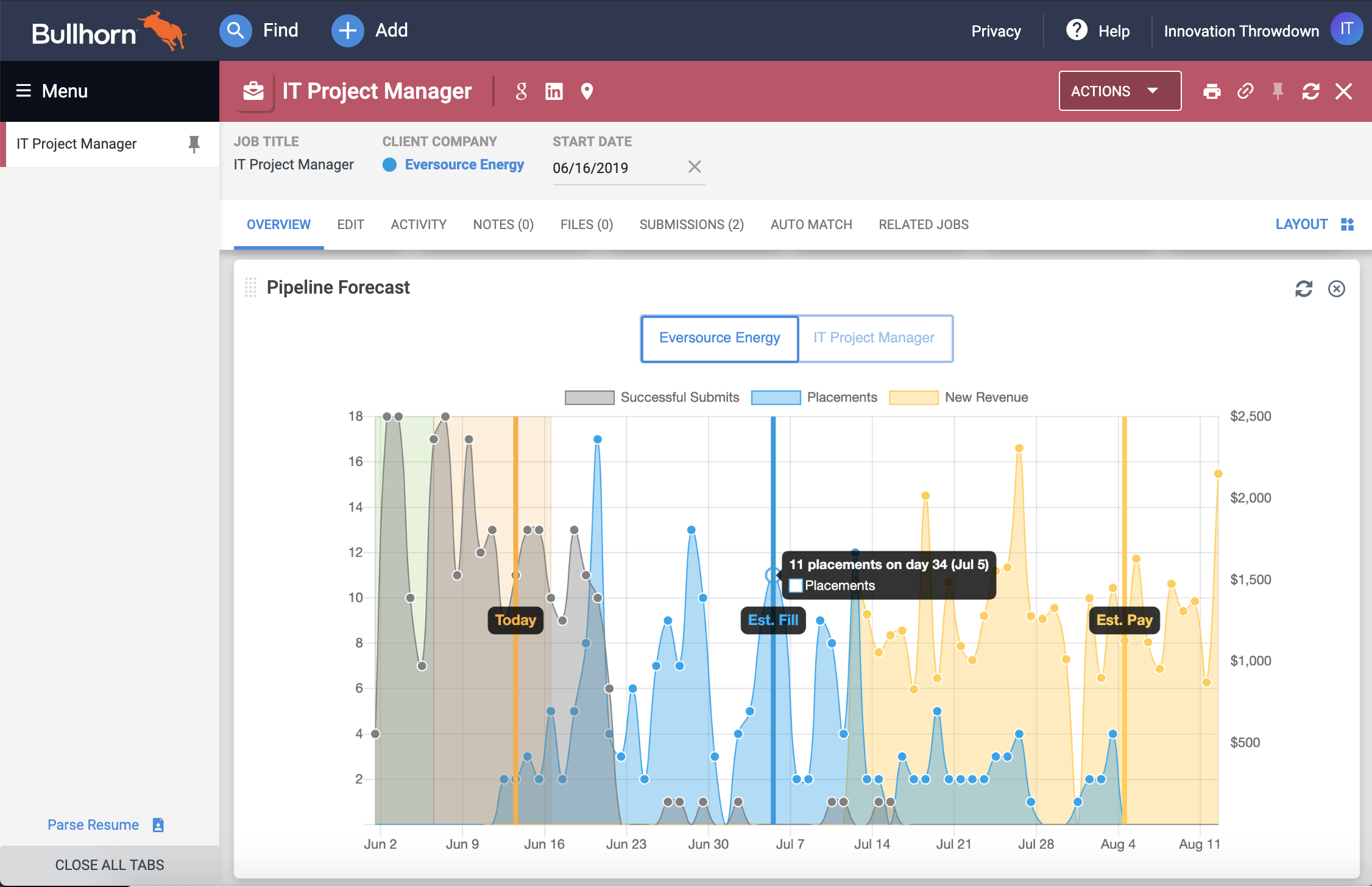Click the layout grid icon

(1347, 224)
